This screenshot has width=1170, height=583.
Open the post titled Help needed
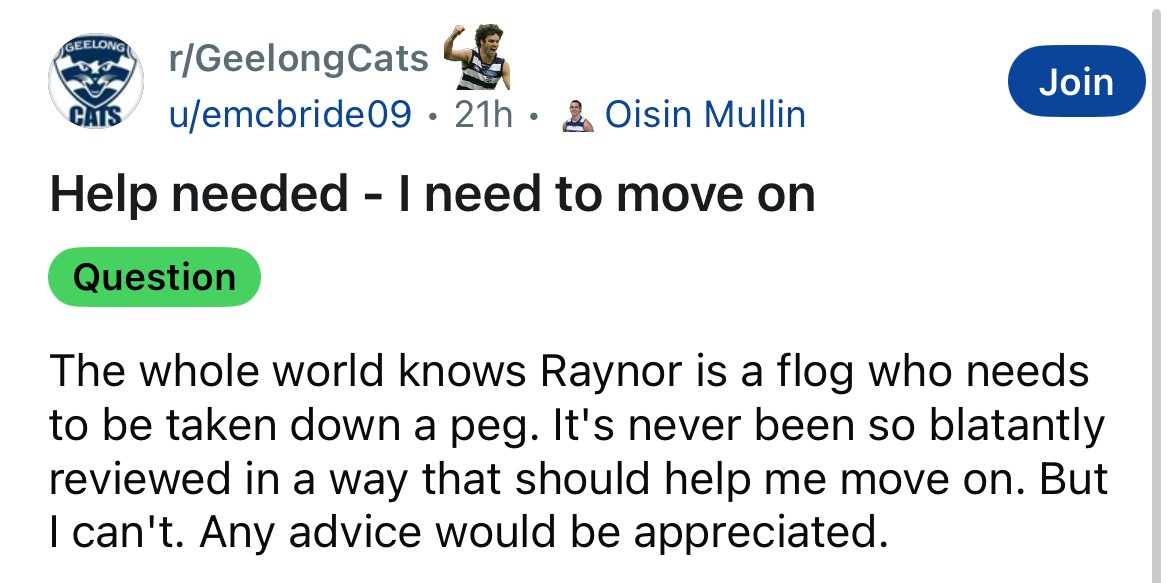point(432,194)
